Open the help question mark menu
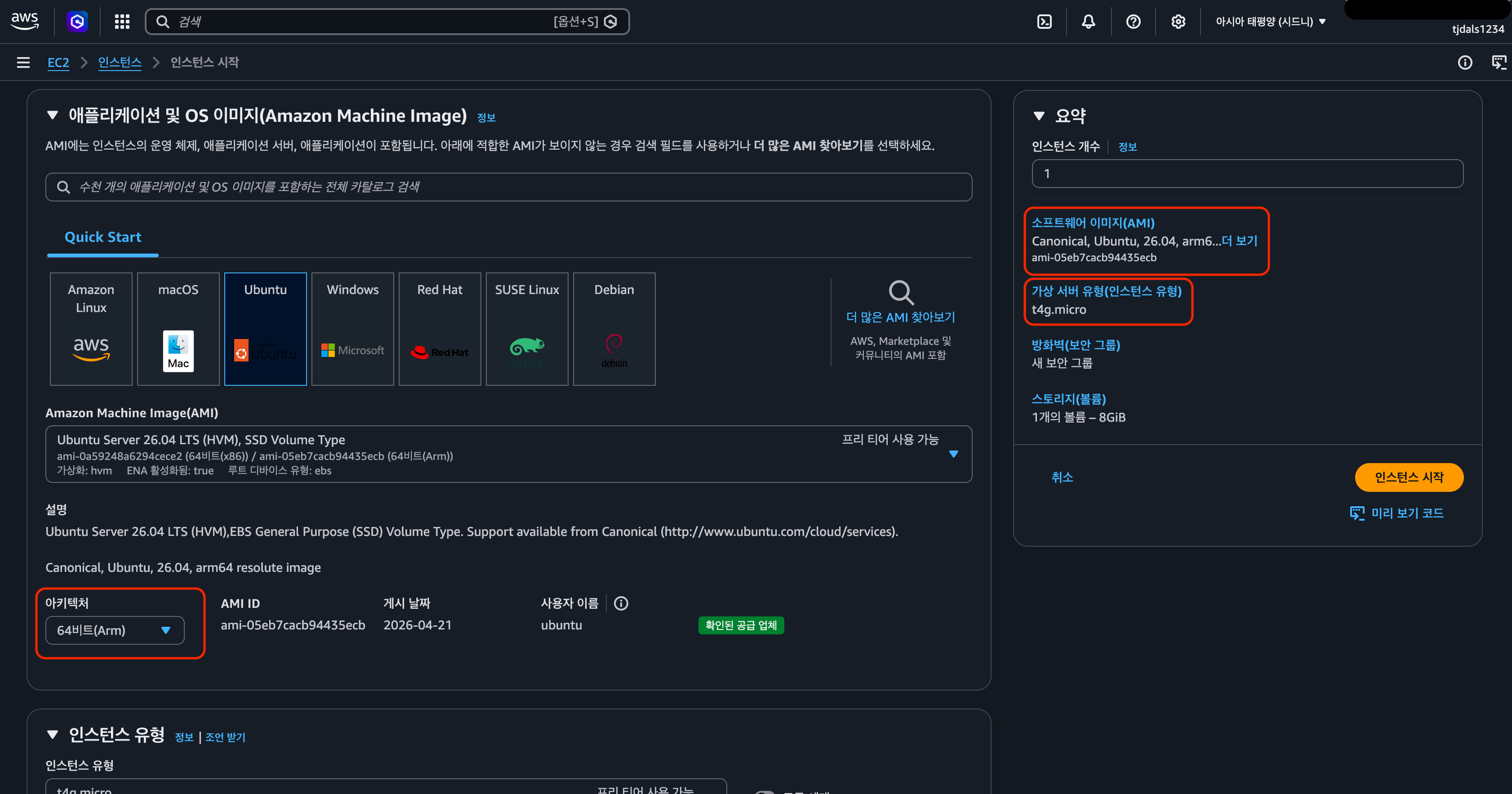Viewport: 1512px width, 794px height. (x=1134, y=22)
